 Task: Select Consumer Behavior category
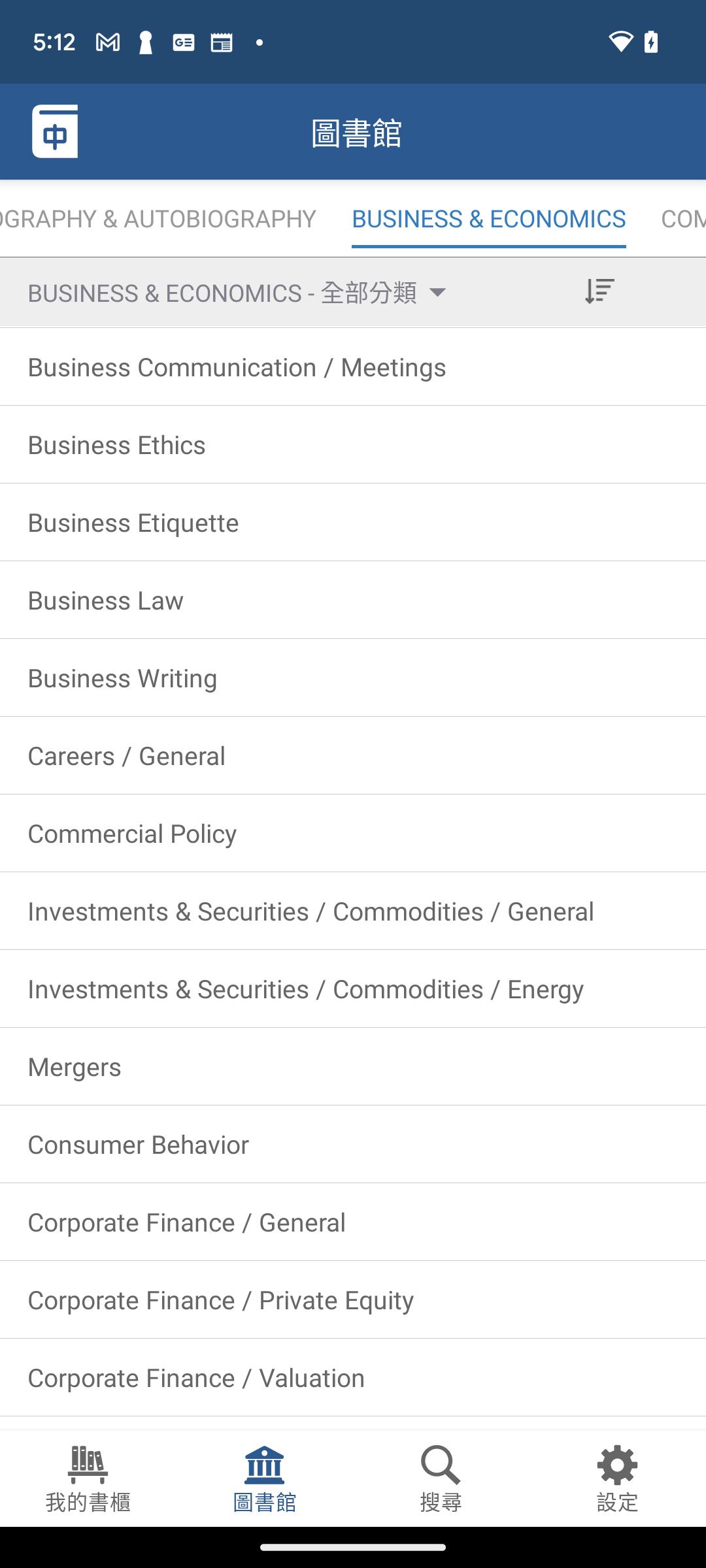click(x=353, y=1145)
